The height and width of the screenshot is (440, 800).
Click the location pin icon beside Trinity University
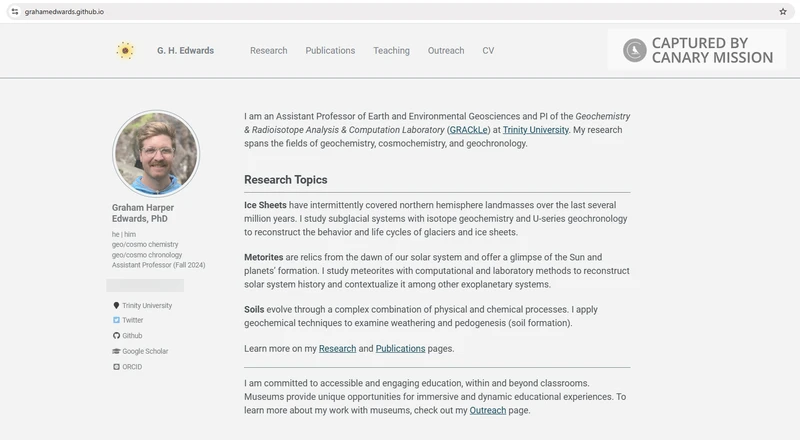[116, 305]
